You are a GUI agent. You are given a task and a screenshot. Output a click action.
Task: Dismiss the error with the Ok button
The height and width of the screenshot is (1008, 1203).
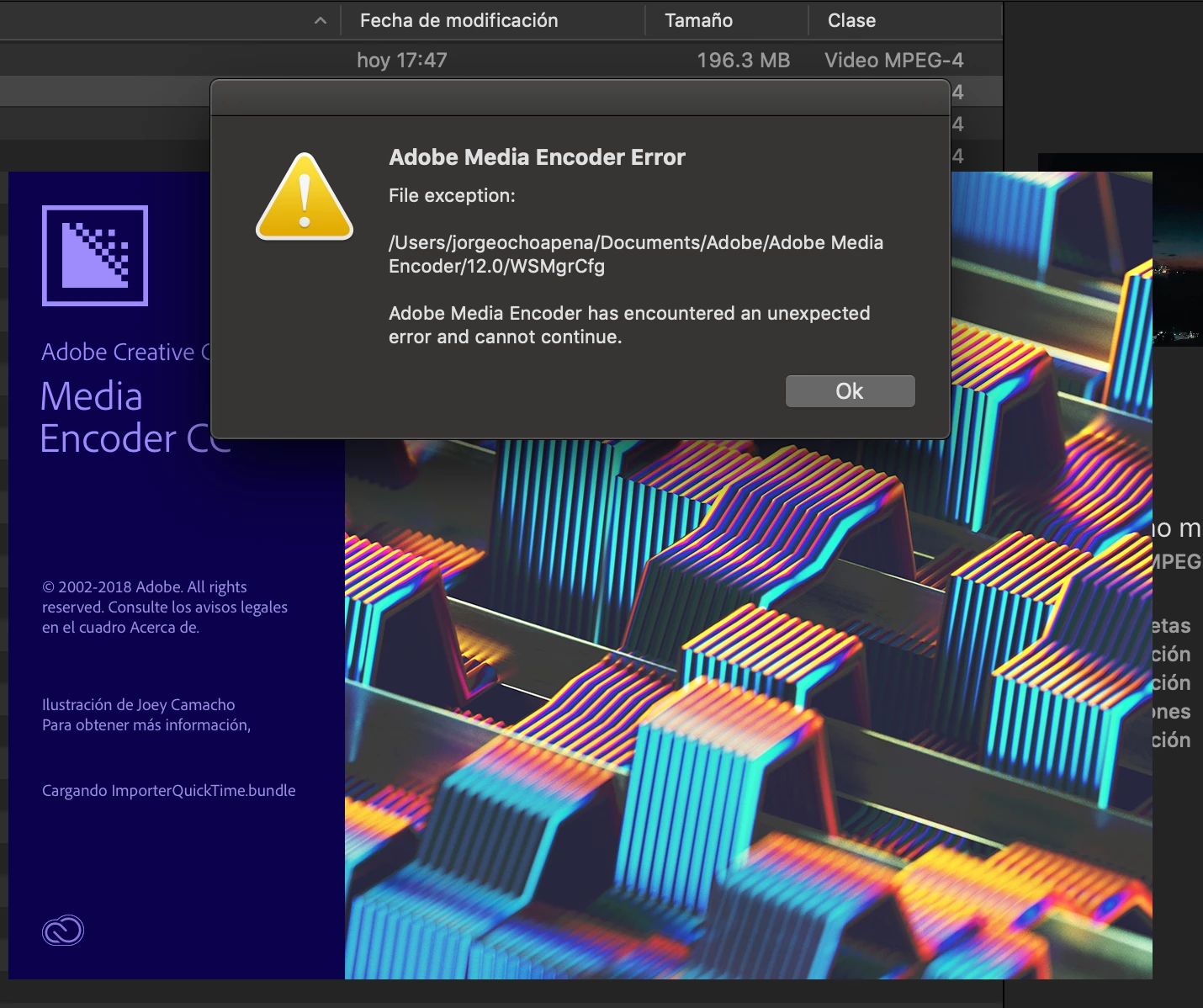(850, 391)
